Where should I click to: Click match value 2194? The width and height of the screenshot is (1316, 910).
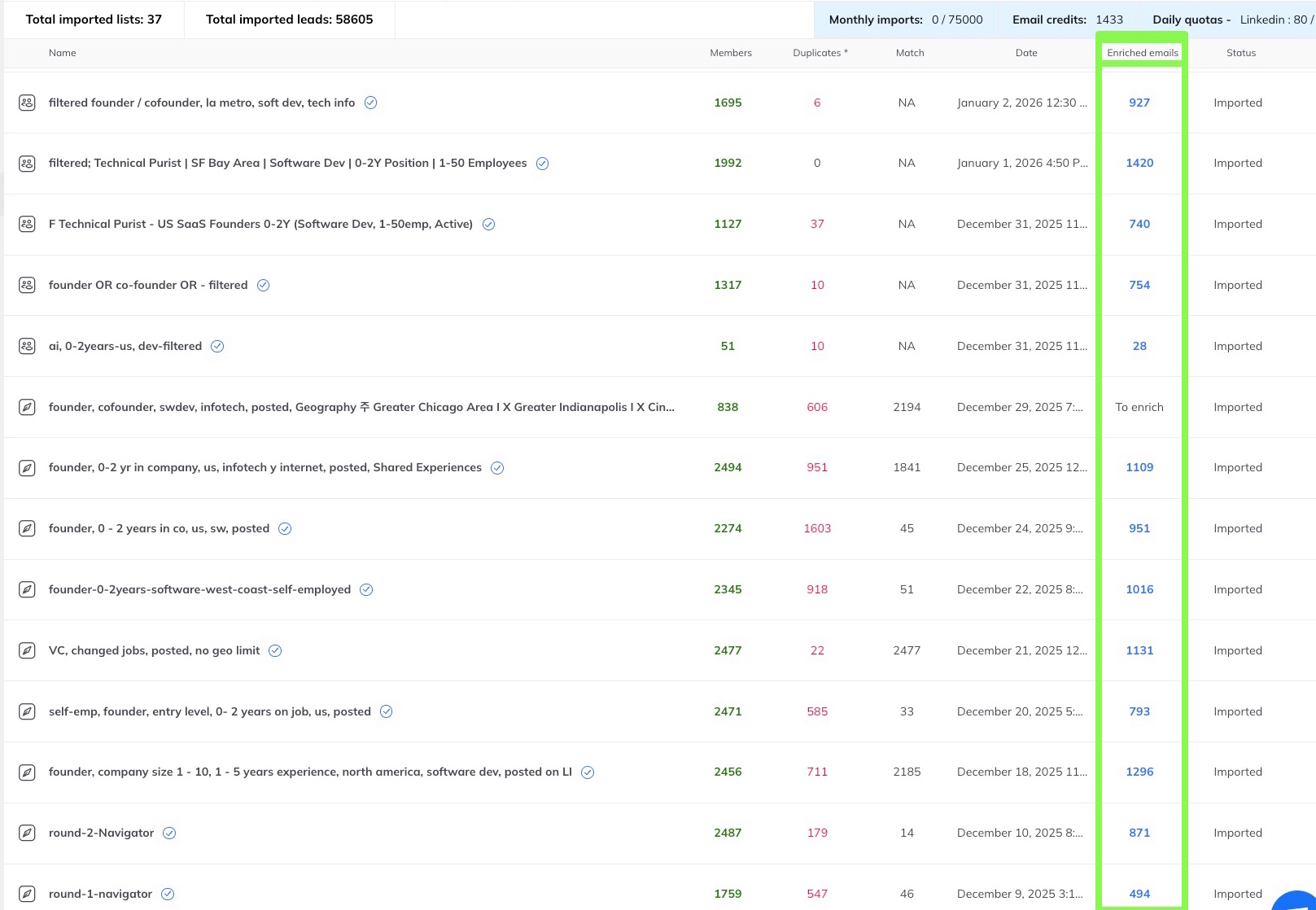(907, 407)
